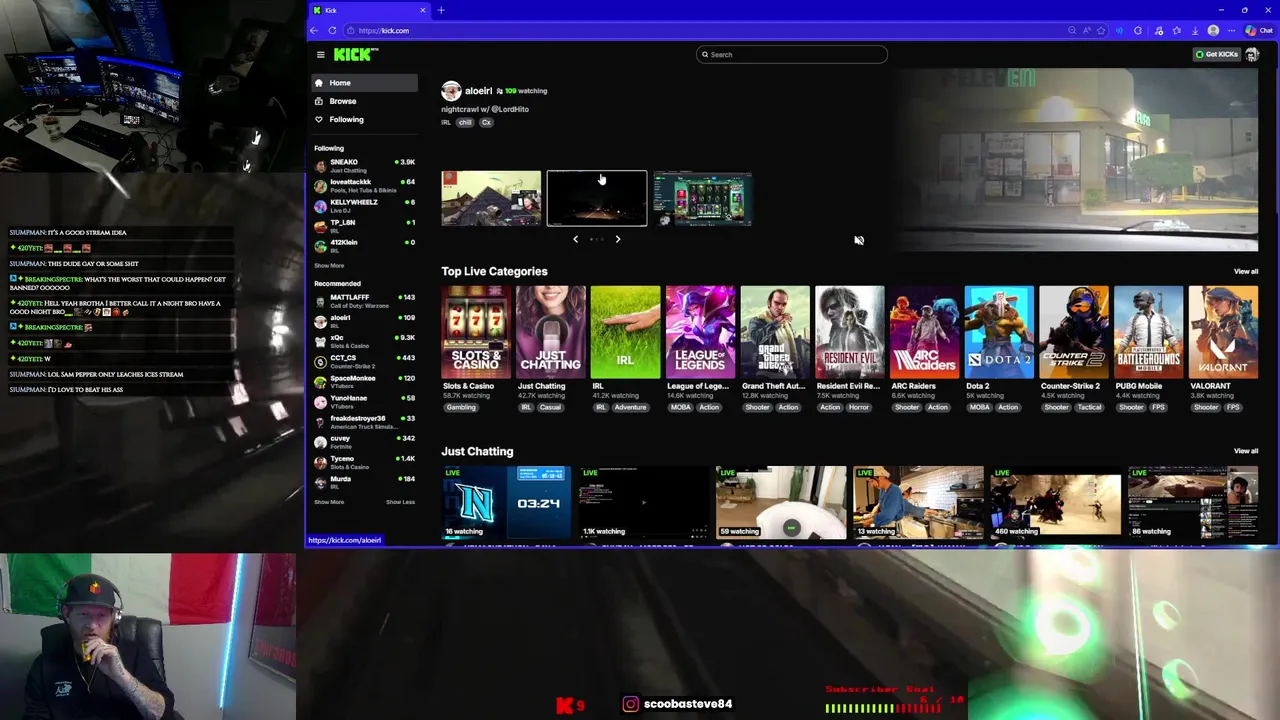Screen dimensions: 1280x720
Task: Open CCT_CS recommended channel
Action: tap(364, 362)
